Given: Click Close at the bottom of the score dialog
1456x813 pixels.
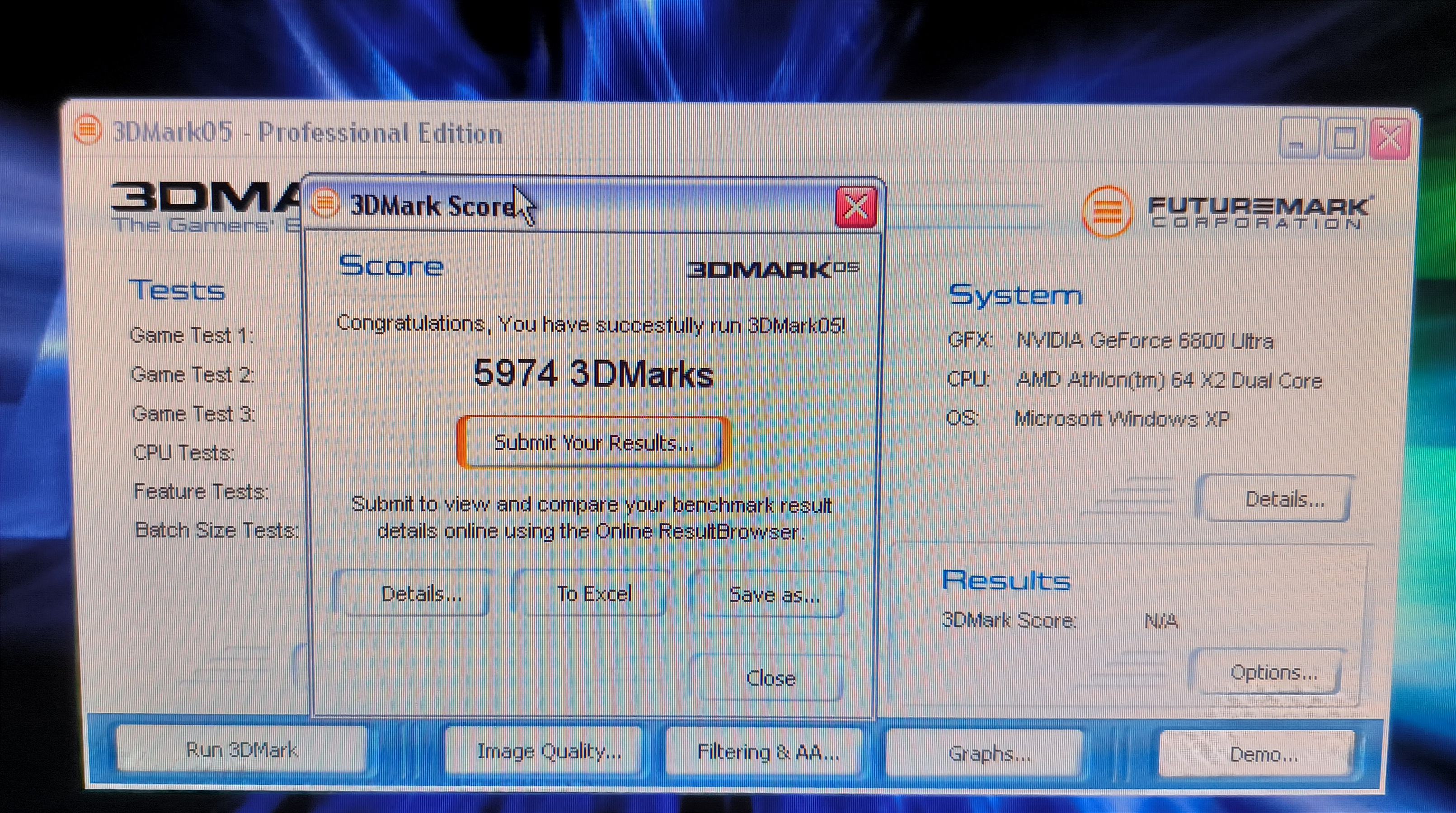Looking at the screenshot, I should (x=769, y=678).
